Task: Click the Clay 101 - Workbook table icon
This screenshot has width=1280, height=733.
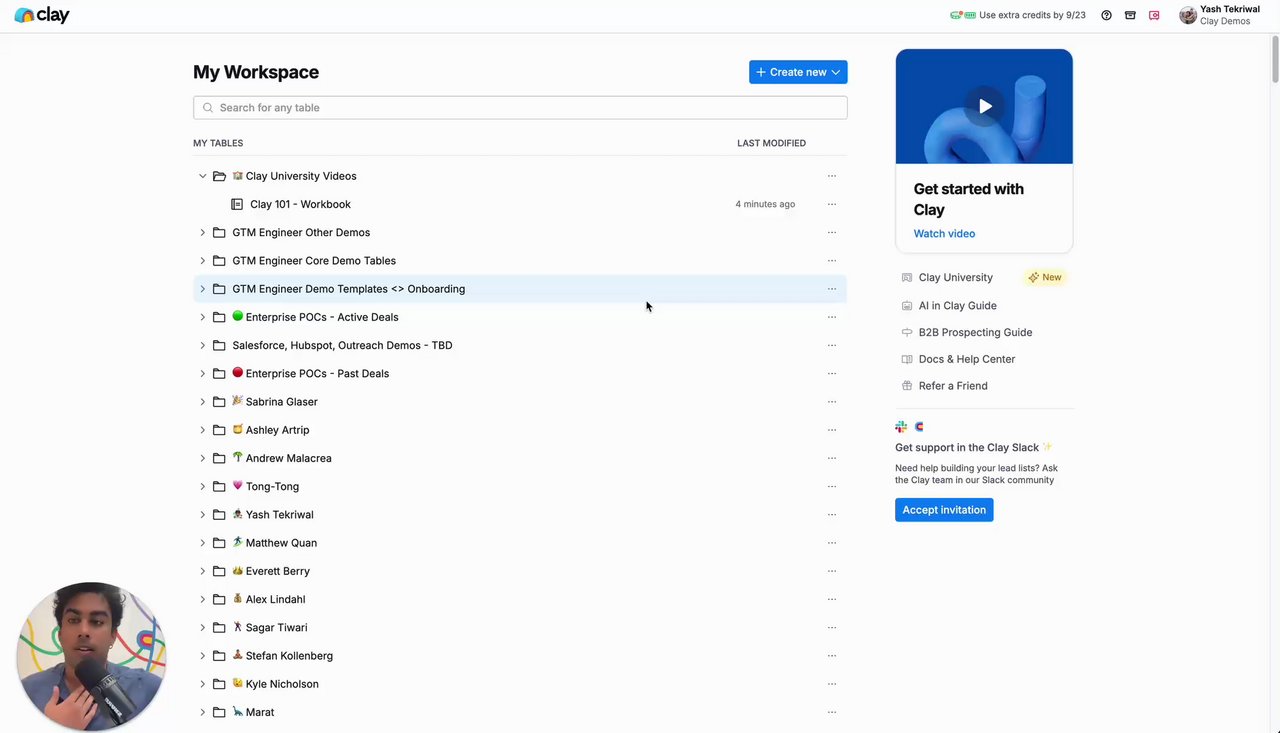Action: click(237, 204)
